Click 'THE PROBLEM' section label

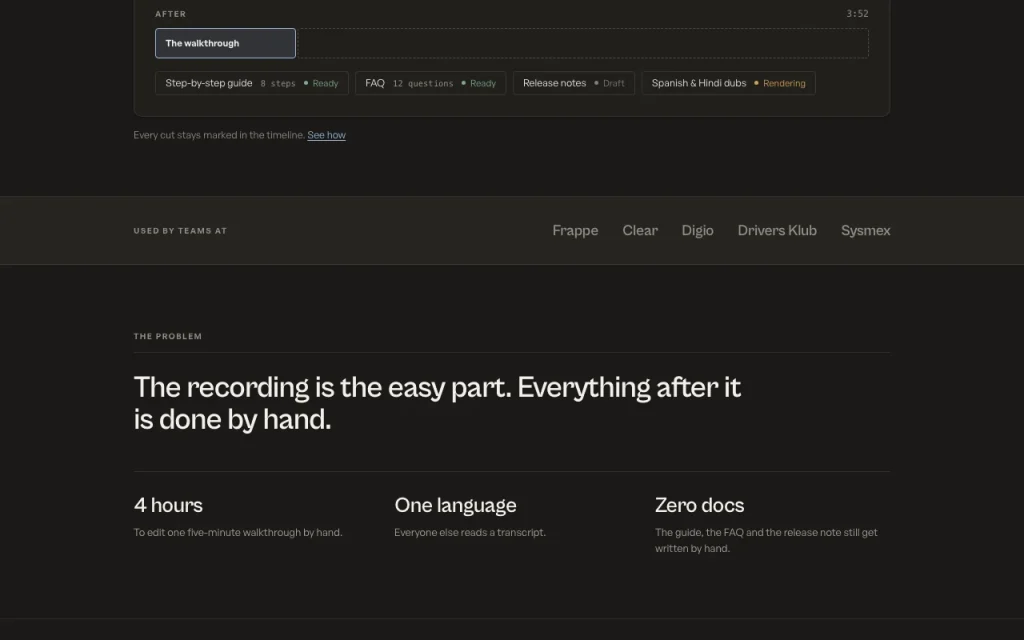point(168,336)
